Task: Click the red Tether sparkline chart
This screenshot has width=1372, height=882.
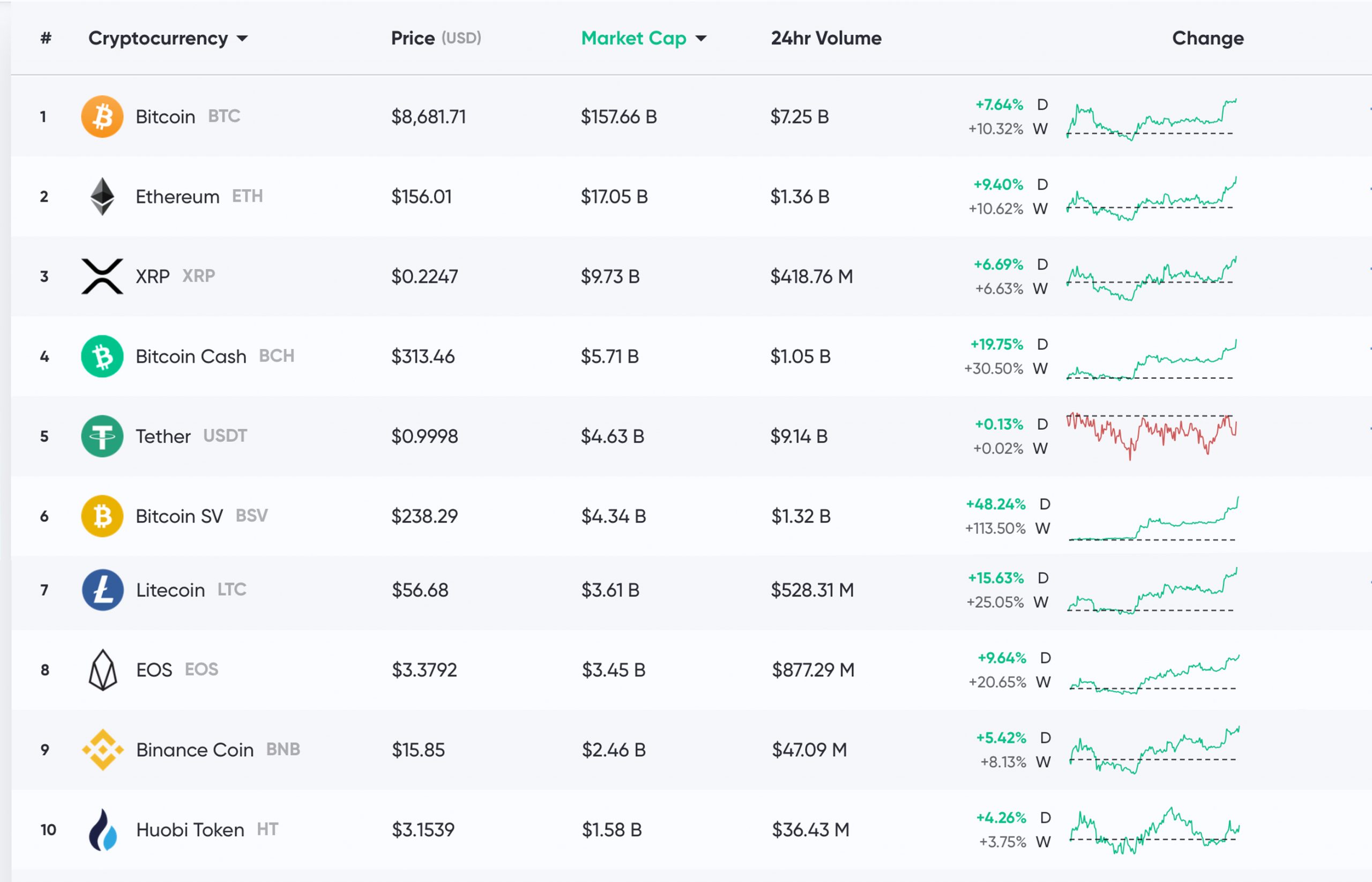Action: coord(1151,436)
